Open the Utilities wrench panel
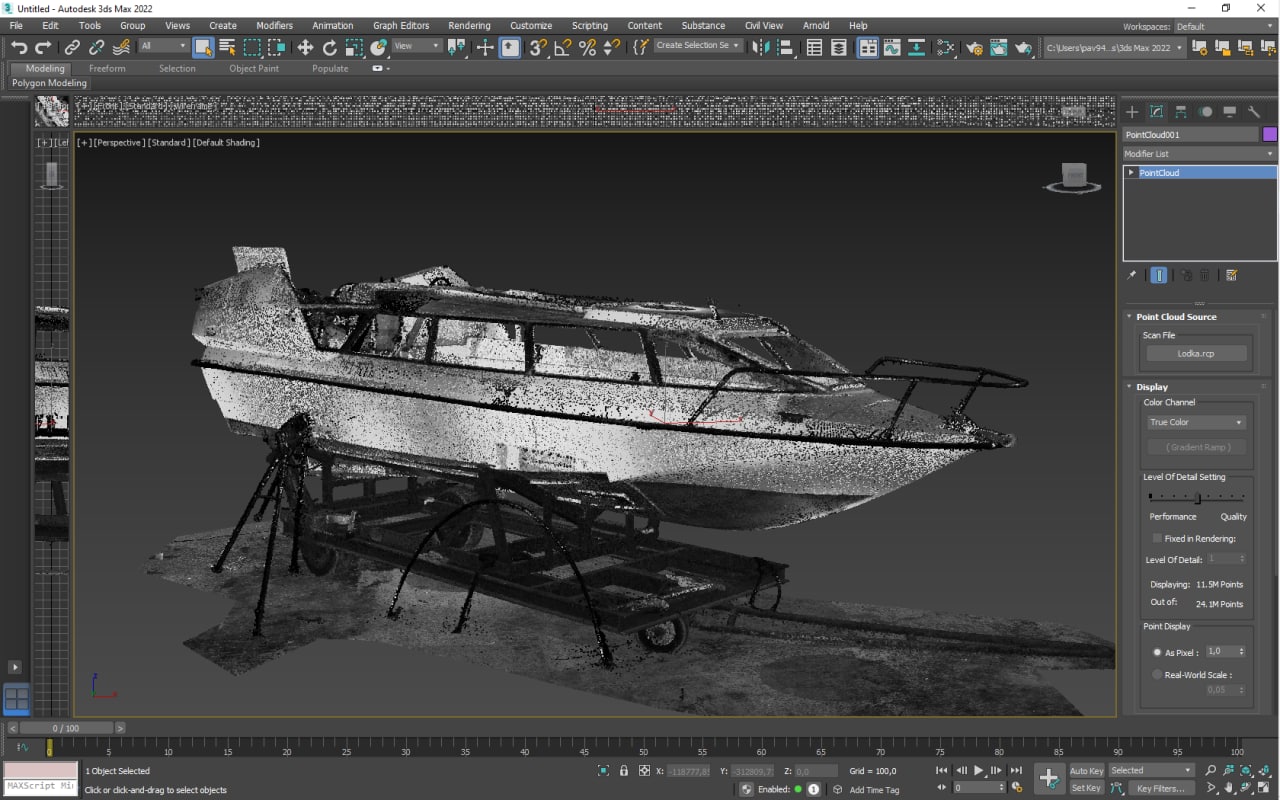Image resolution: width=1280 pixels, height=800 pixels. (1254, 112)
